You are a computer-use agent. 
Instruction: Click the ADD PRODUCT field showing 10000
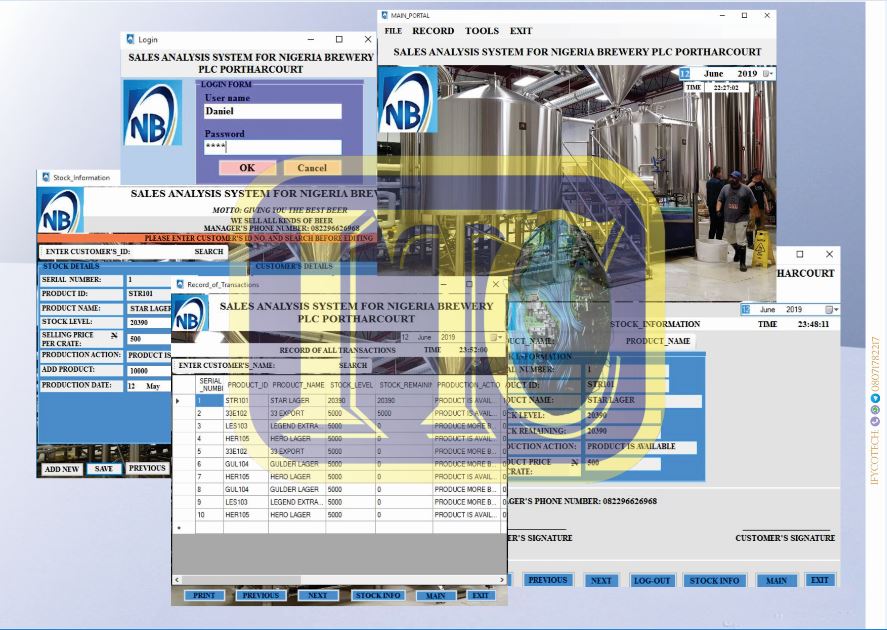[x=148, y=371]
